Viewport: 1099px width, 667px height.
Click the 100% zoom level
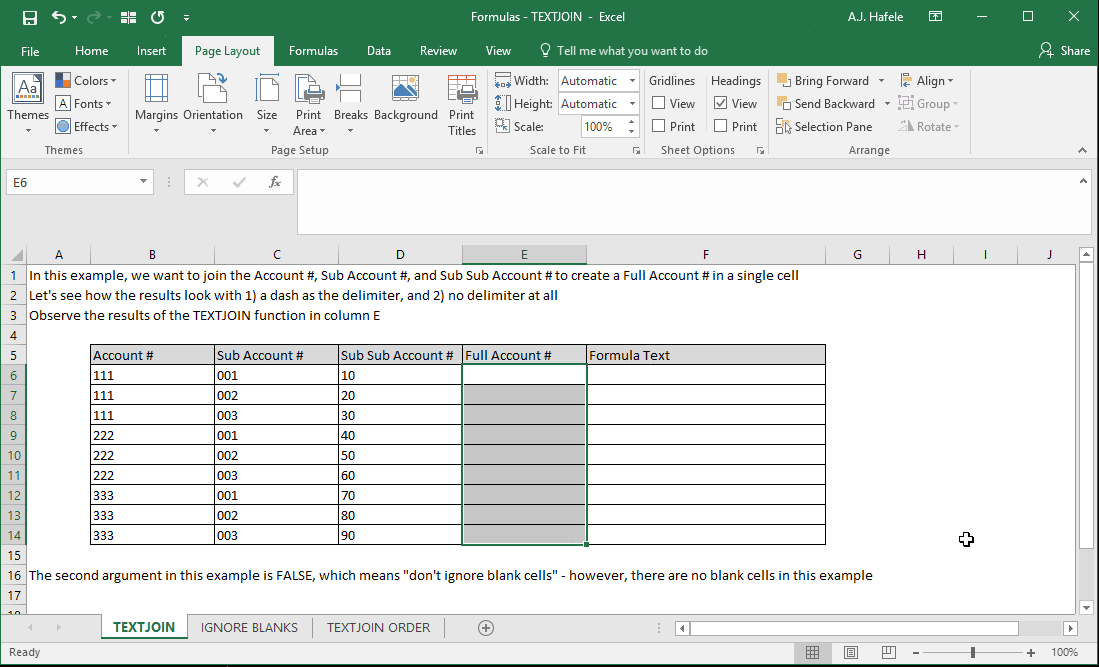pos(1065,652)
